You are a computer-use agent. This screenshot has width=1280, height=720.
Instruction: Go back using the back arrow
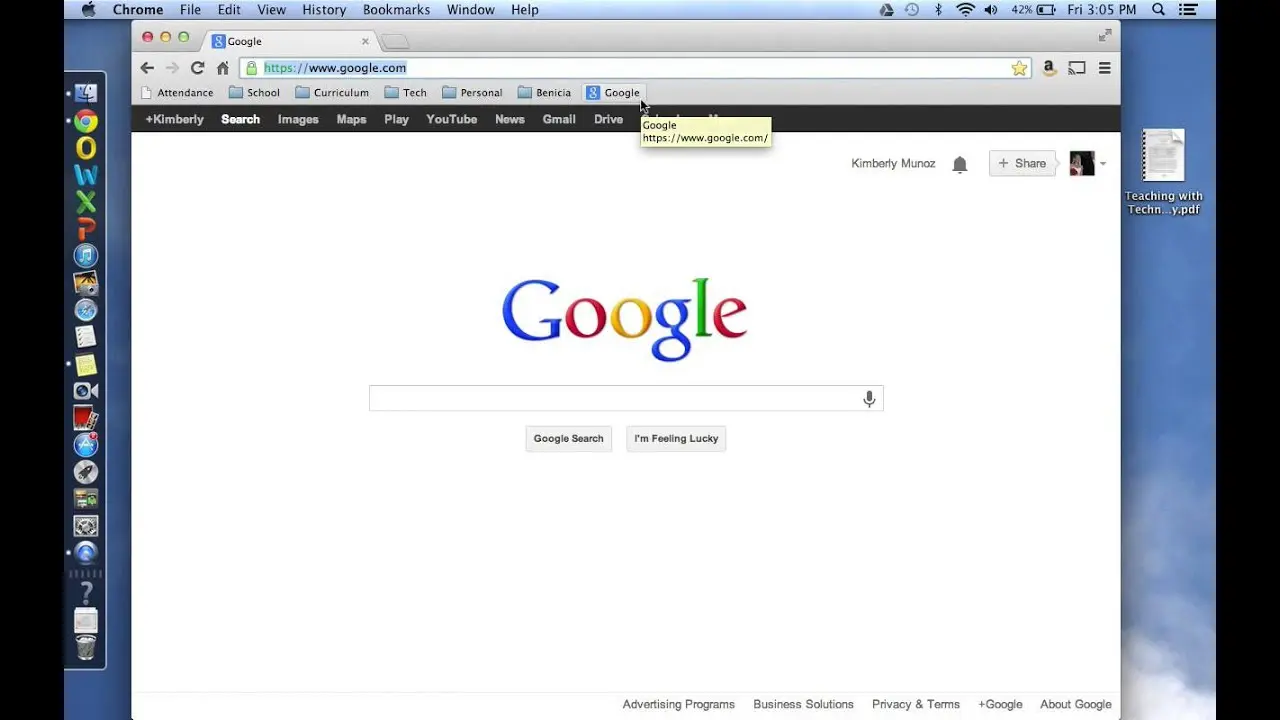coord(146,67)
